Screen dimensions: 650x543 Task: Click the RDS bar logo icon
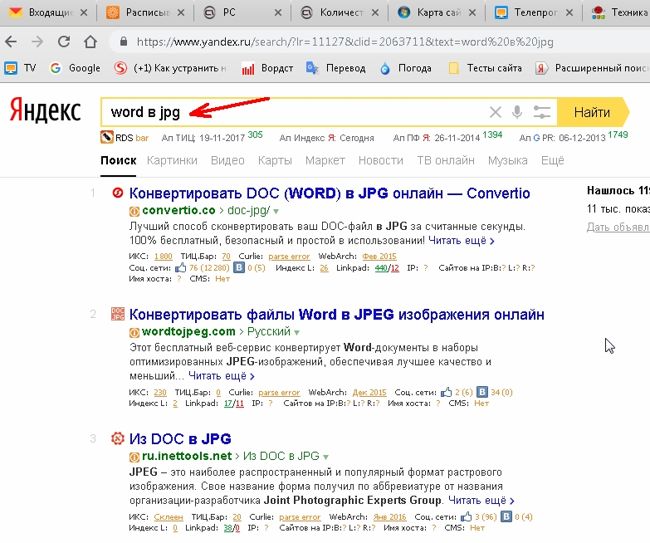(x=107, y=137)
